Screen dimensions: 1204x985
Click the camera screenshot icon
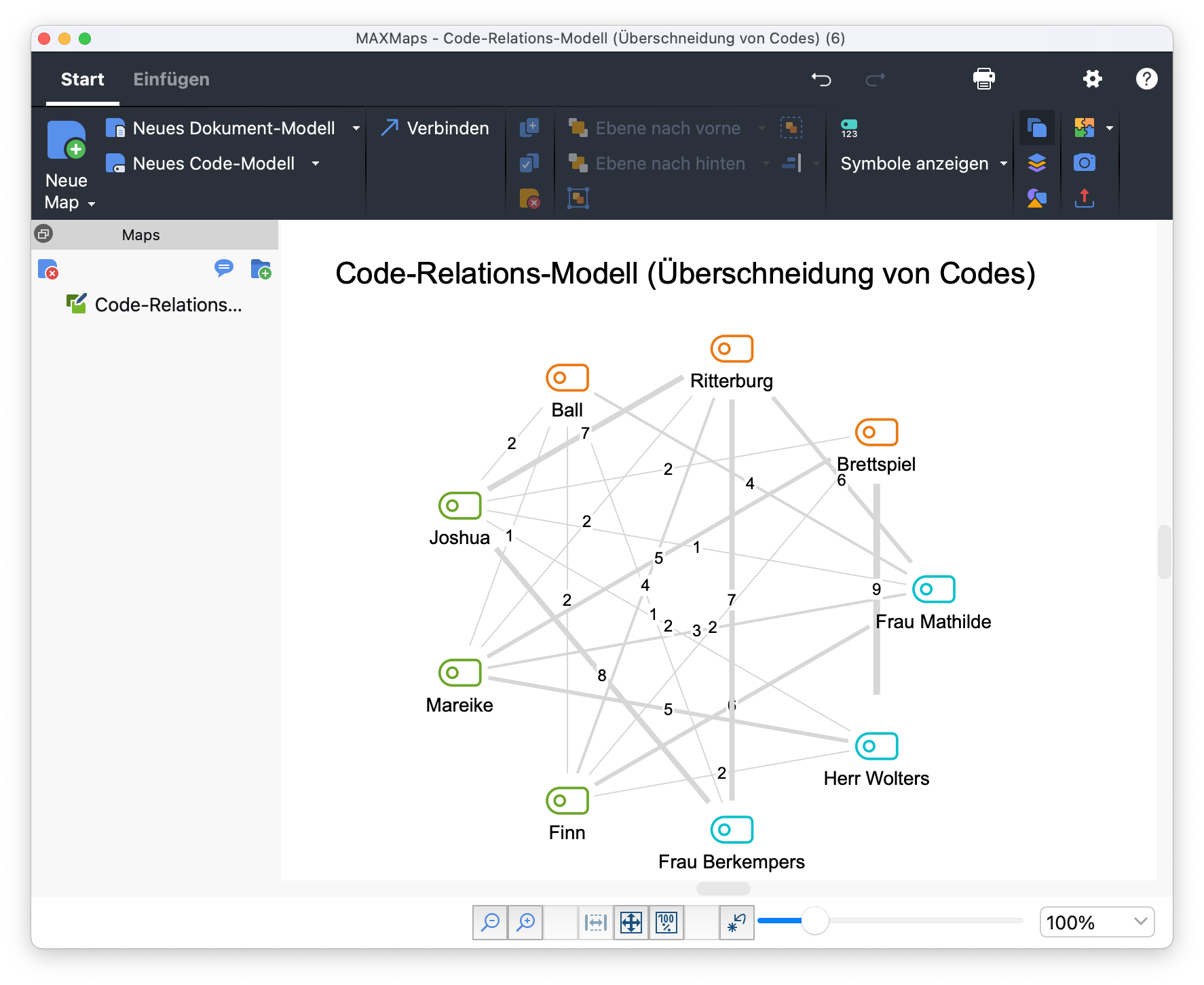point(1085,163)
